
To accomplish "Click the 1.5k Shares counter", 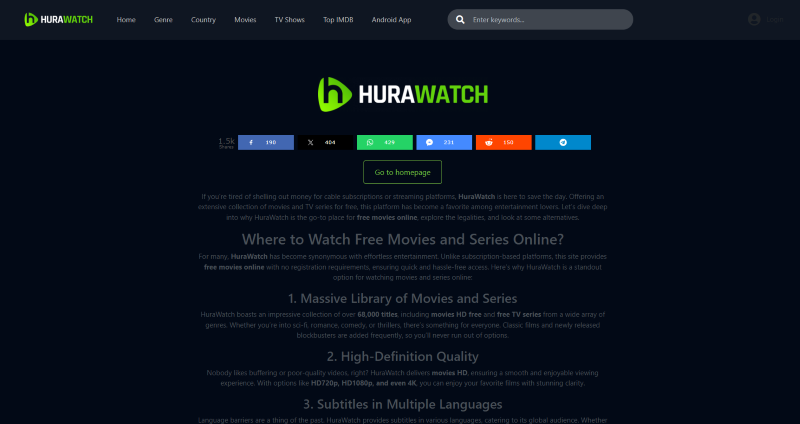I will point(227,142).
